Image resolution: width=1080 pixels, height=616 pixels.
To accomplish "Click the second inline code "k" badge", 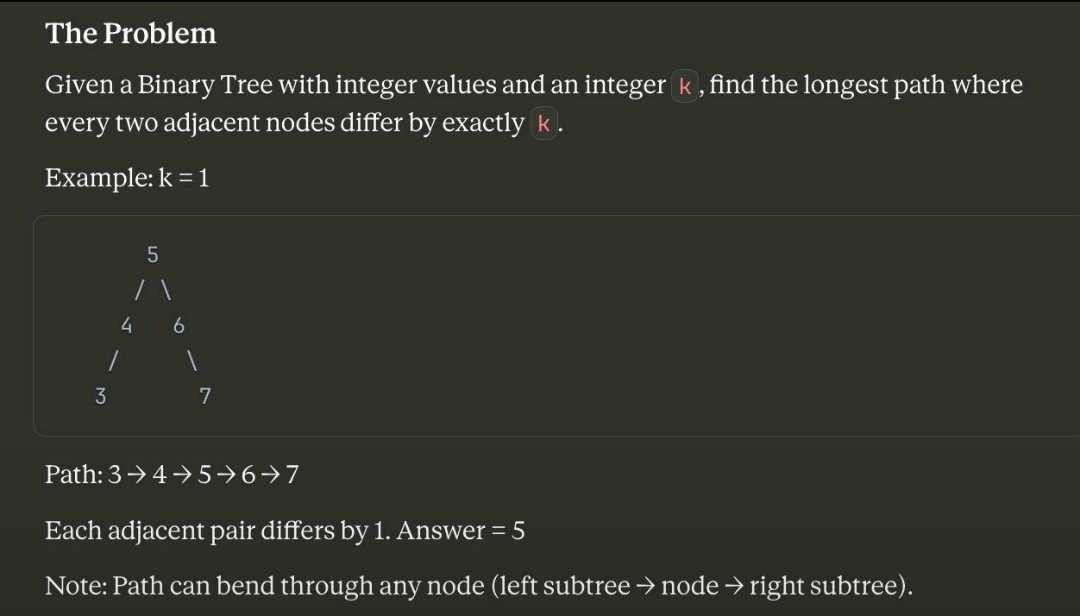I will 544,124.
